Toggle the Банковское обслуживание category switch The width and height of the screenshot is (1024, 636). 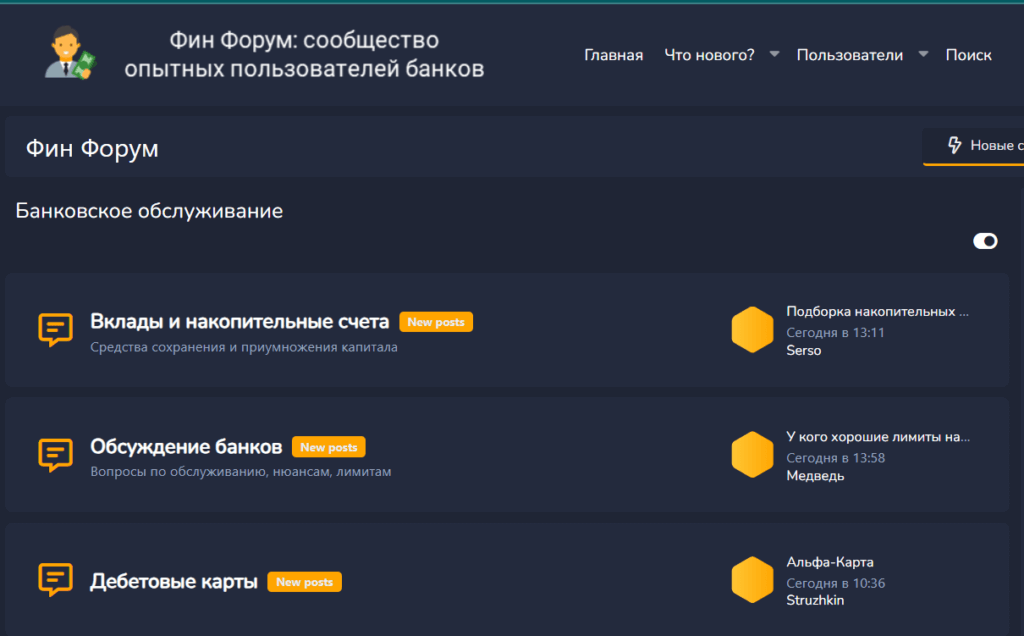click(x=985, y=241)
